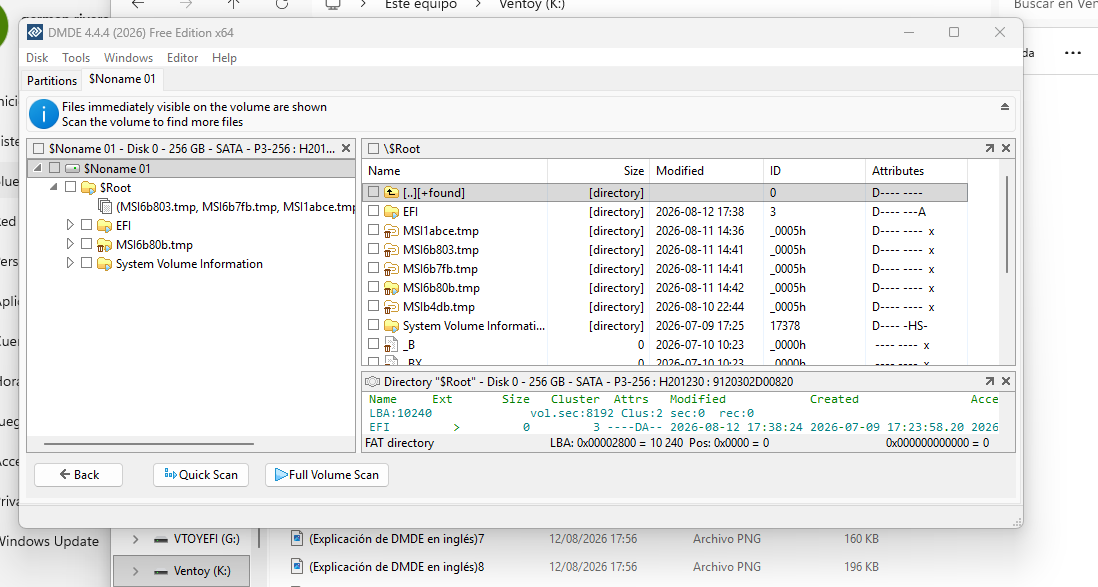Sort file list by Attributes column

pyautogui.click(x=916, y=171)
